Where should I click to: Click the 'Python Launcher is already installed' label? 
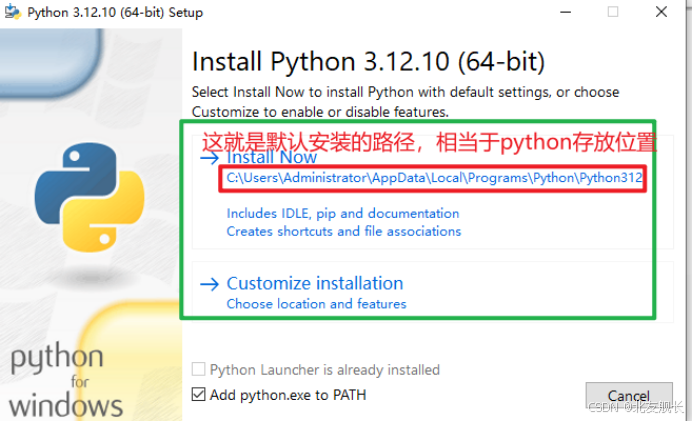click(x=325, y=369)
